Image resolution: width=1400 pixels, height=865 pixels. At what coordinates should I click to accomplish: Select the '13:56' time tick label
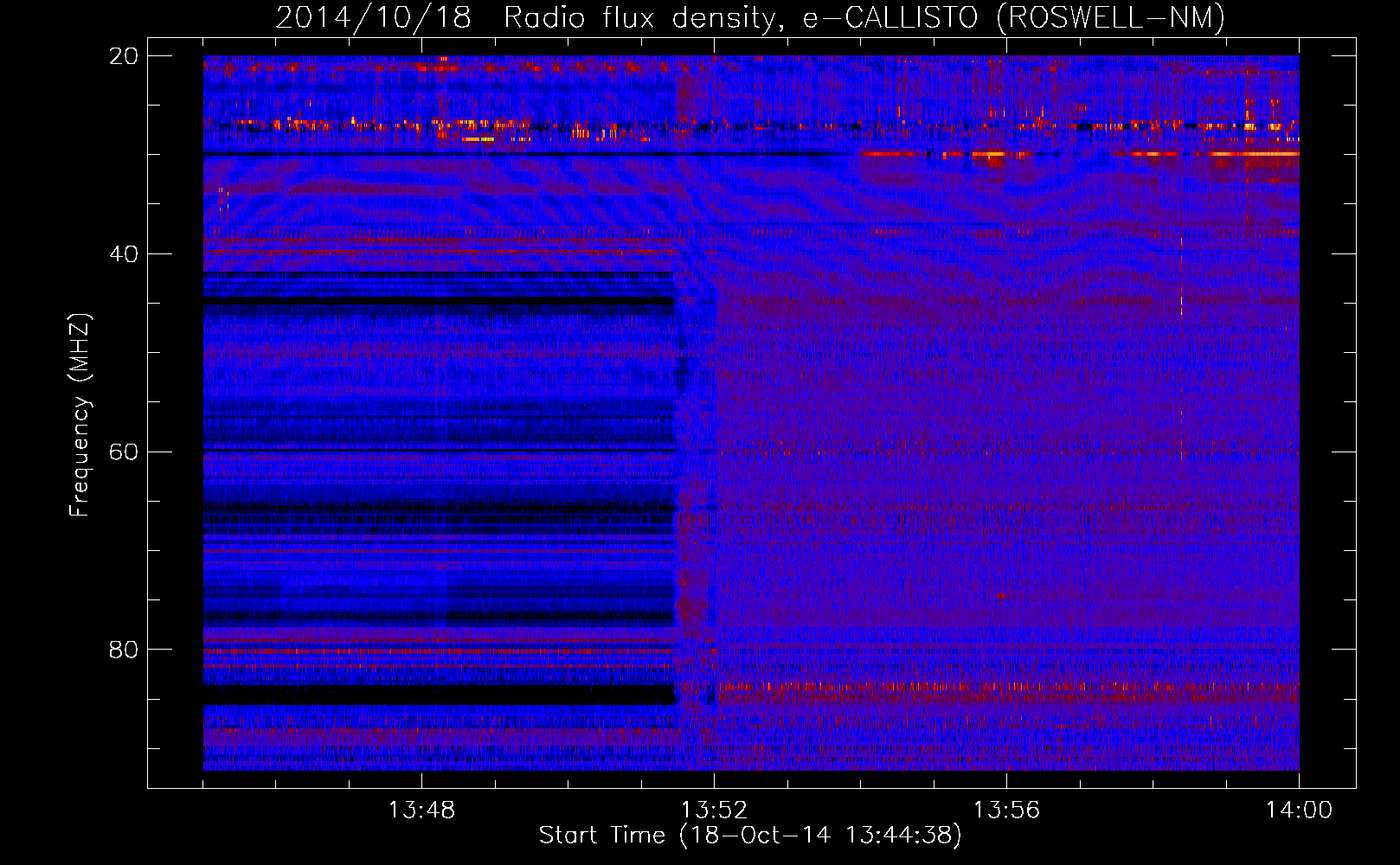pyautogui.click(x=1006, y=811)
